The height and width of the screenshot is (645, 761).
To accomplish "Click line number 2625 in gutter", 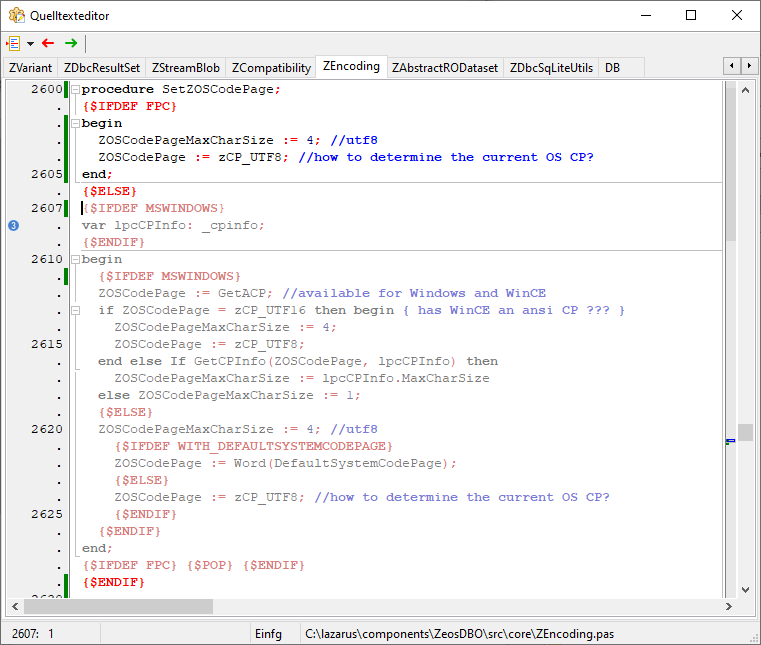I will pos(47,514).
